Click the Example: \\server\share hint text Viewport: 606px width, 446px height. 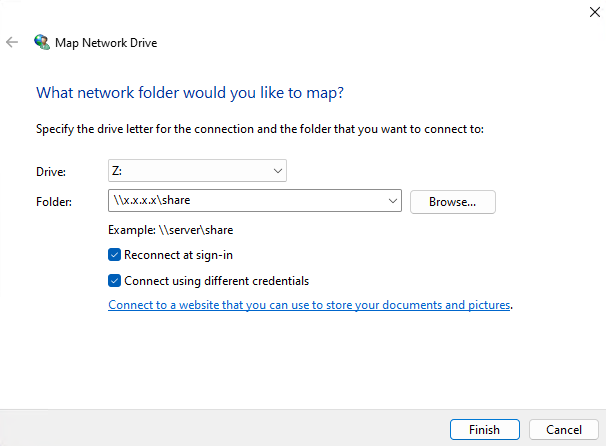pos(170,230)
